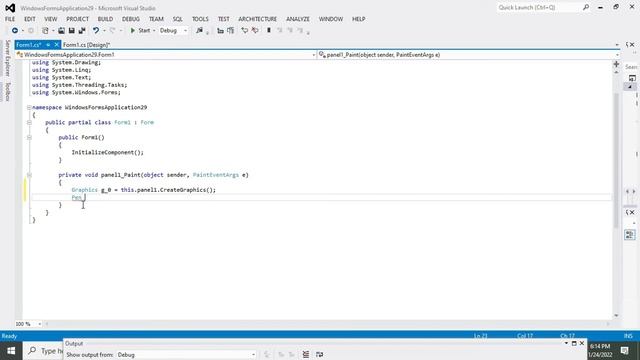Image resolution: width=640 pixels, height=360 pixels.
Task: Open the Debug solution configuration dropdown
Action: 173,31
